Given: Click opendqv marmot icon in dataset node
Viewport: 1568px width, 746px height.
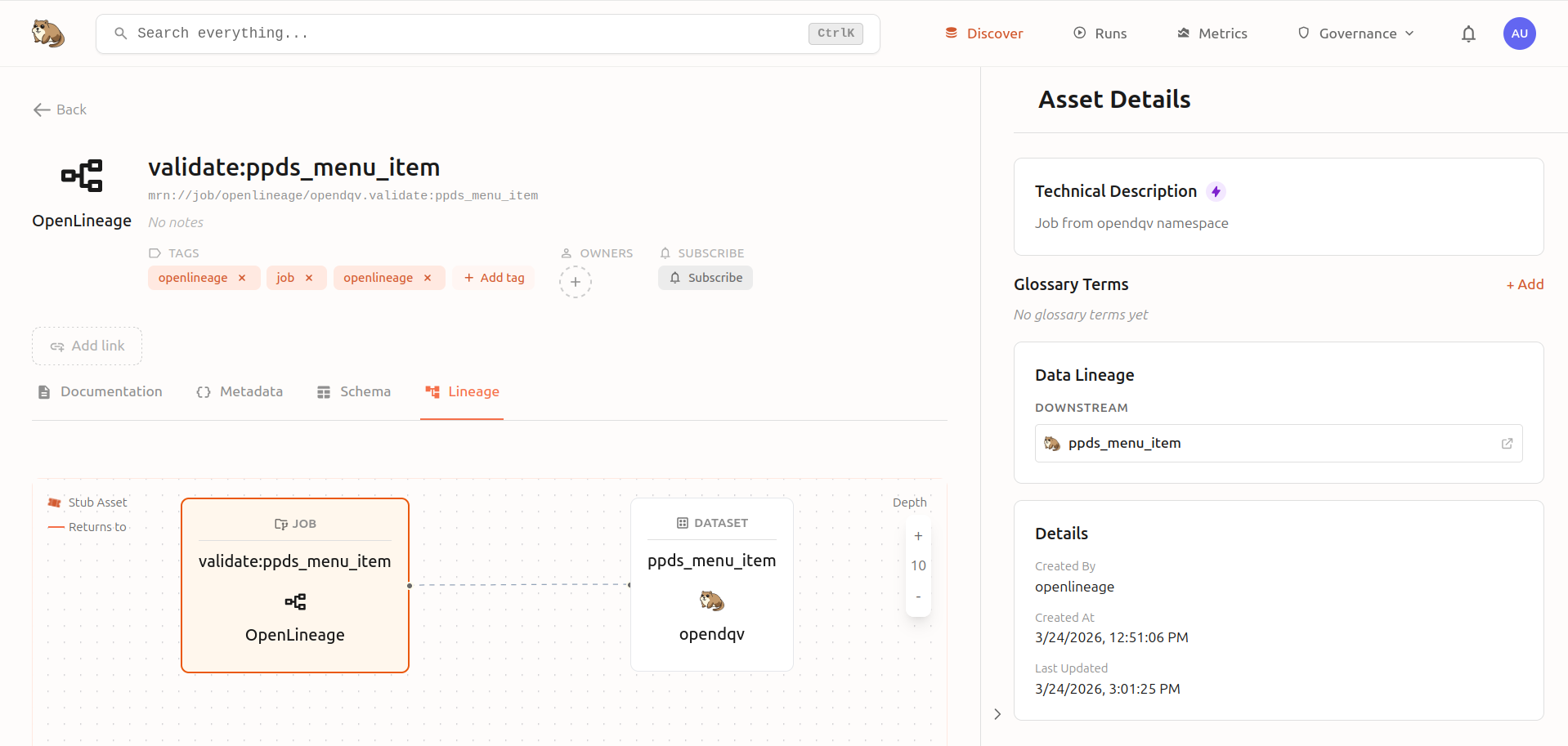Looking at the screenshot, I should coord(712,601).
